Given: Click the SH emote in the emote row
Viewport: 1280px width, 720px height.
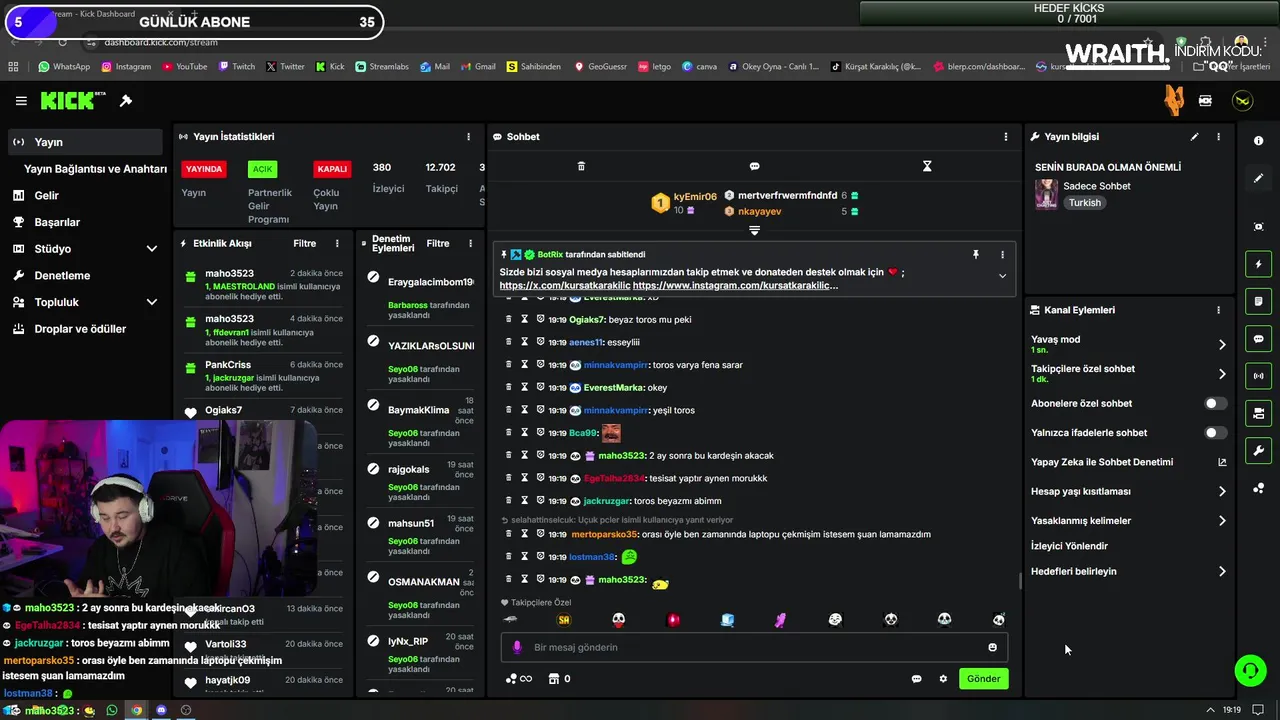Looking at the screenshot, I should [x=564, y=620].
